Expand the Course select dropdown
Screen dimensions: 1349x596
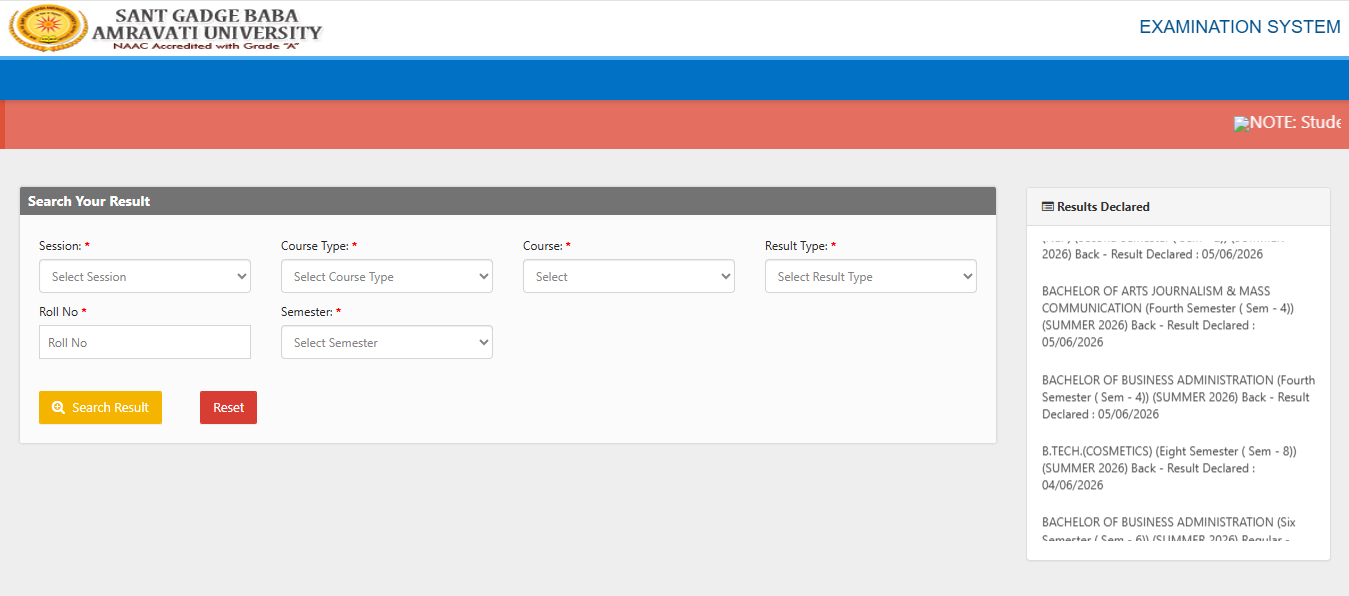(629, 276)
